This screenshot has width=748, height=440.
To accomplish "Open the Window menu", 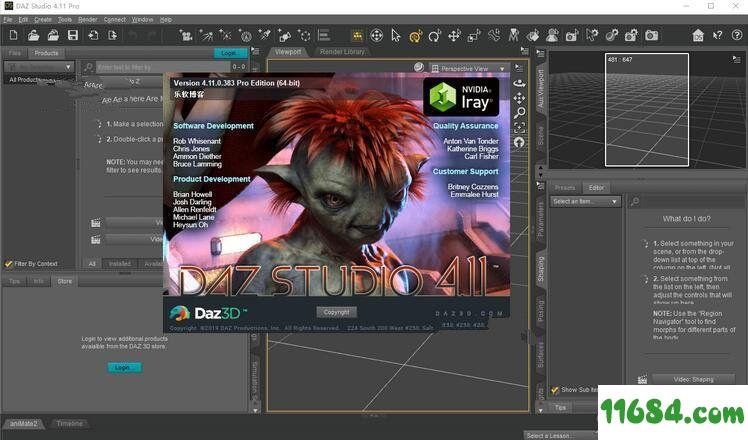I will 142,20.
